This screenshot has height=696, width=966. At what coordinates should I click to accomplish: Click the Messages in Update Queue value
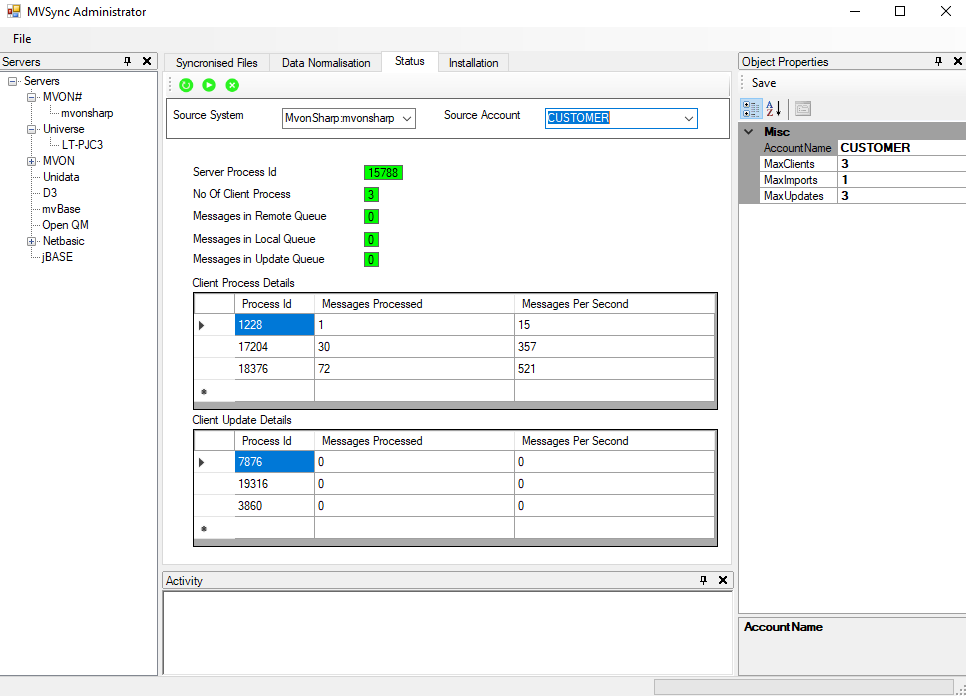371,260
